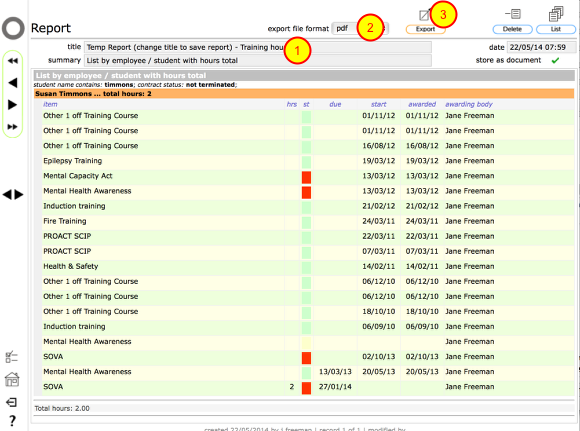Click the 'item' column header
Screen dimensions: 580x431
point(50,104)
